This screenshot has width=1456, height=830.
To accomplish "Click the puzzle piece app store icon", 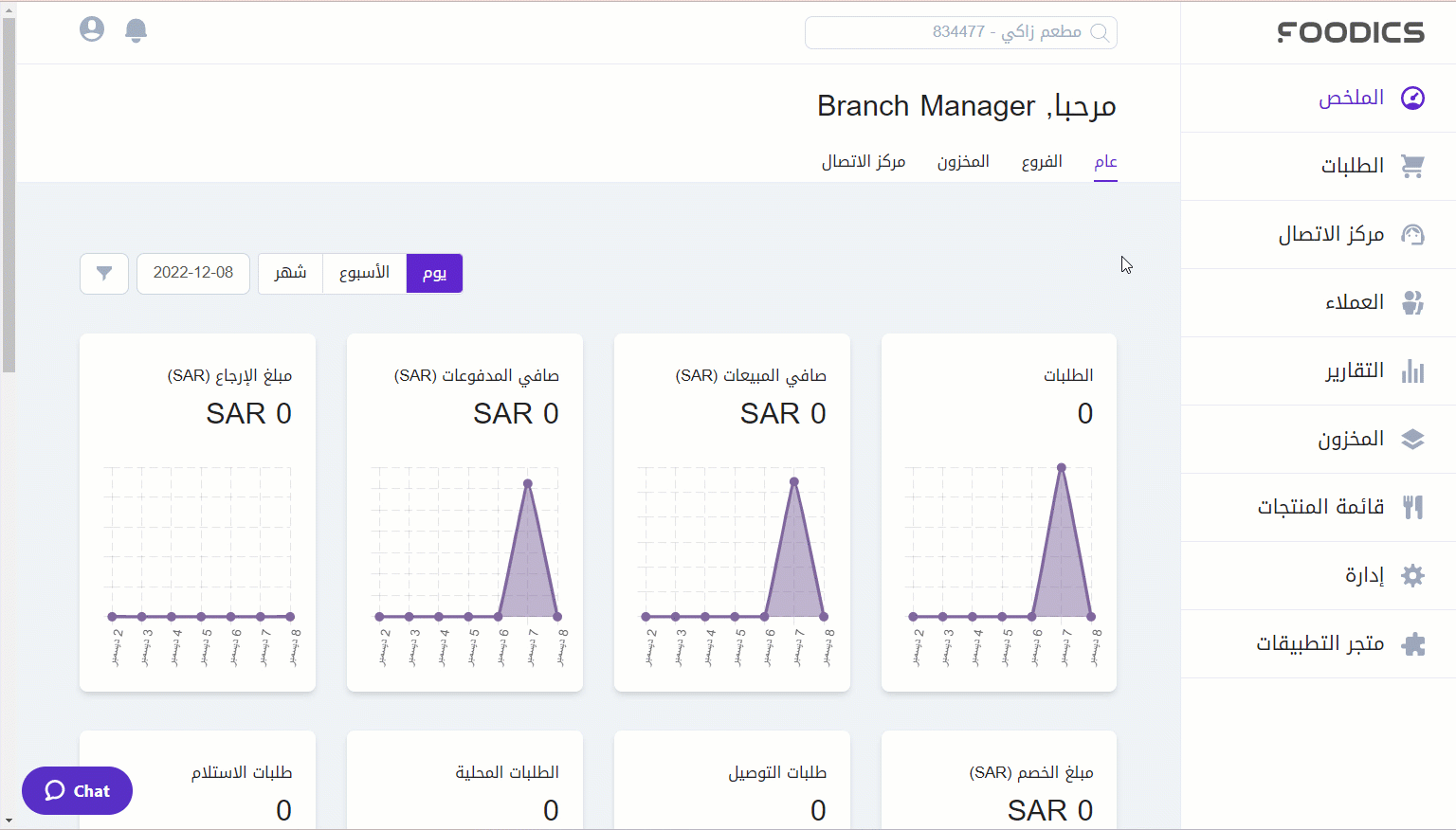I will (1412, 644).
